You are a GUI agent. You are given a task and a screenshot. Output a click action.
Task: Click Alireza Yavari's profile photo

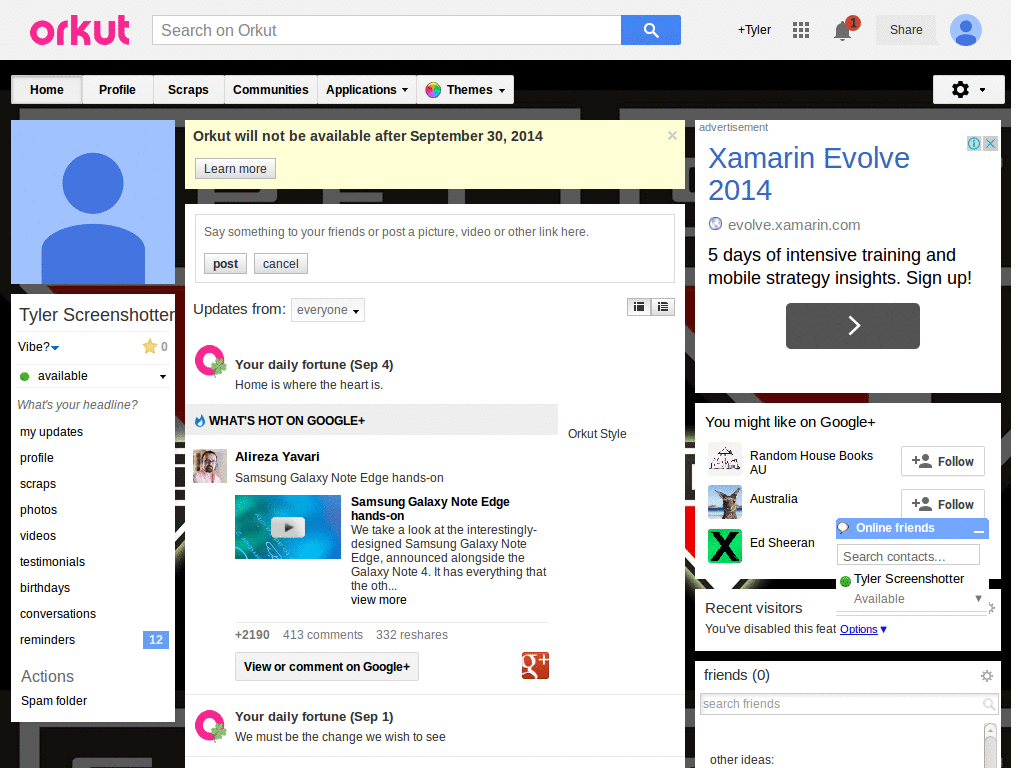coord(210,466)
